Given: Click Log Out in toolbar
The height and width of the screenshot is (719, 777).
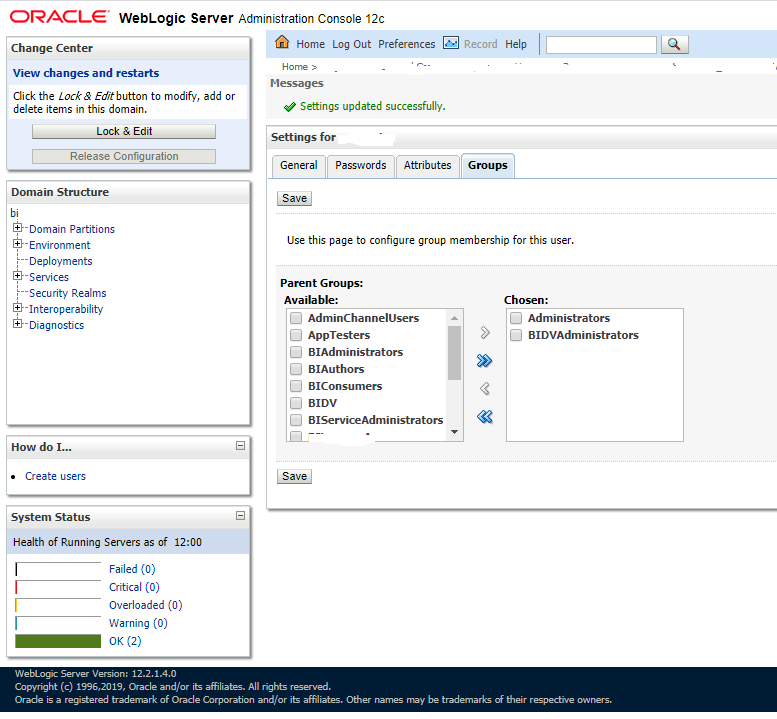Looking at the screenshot, I should point(351,44).
